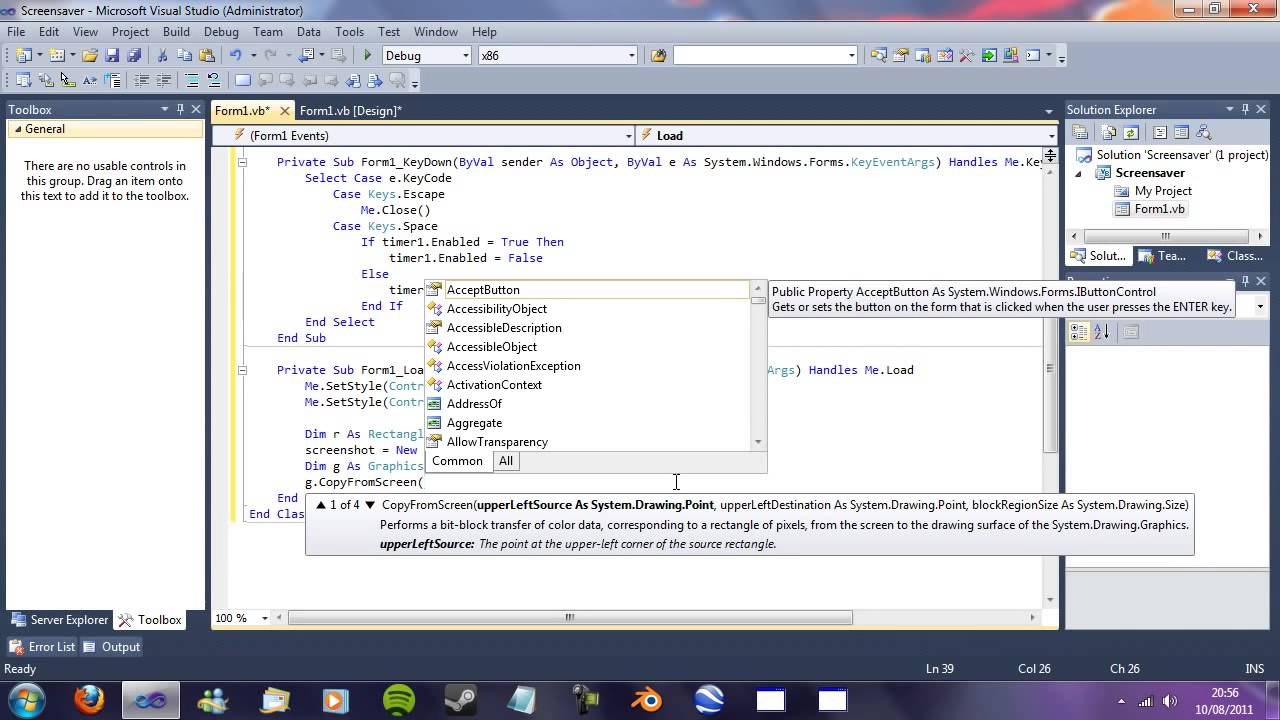Click the IntelliSense list scroll down arrow
The image size is (1280, 720).
[758, 441]
